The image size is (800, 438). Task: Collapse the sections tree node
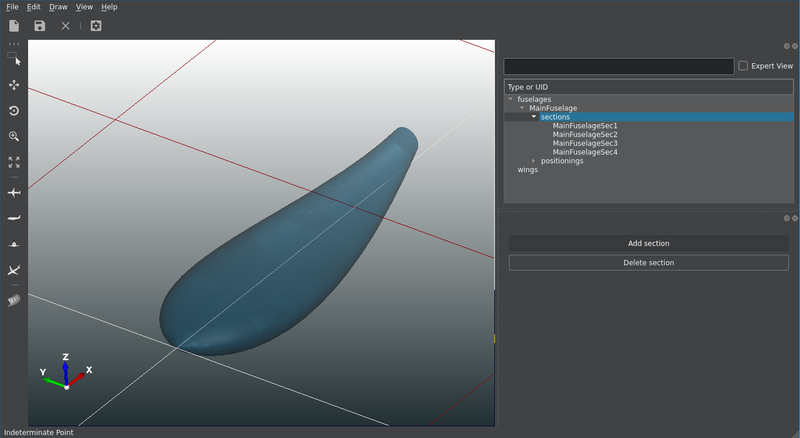coord(534,117)
